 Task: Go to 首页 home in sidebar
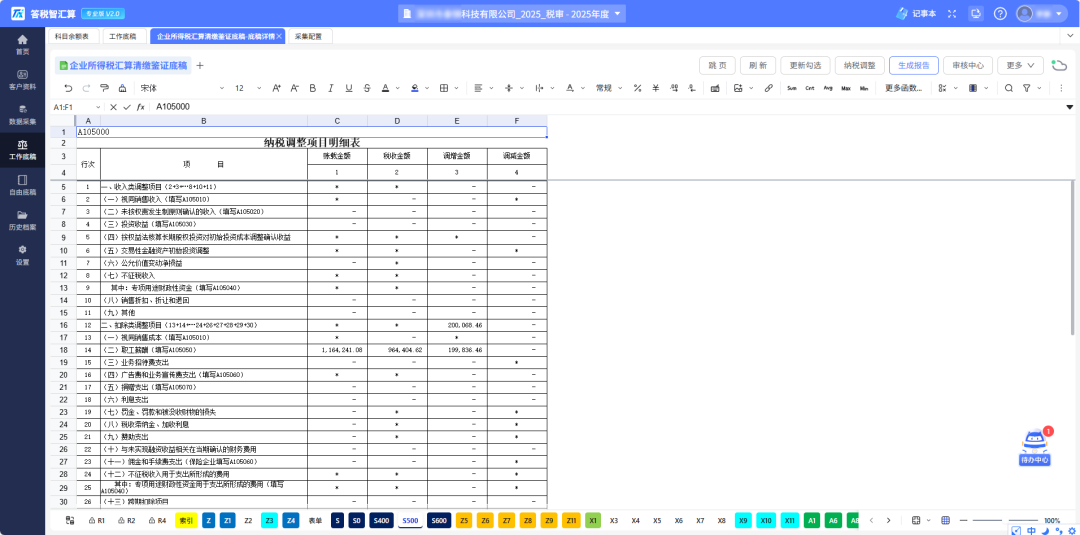[x=23, y=44]
